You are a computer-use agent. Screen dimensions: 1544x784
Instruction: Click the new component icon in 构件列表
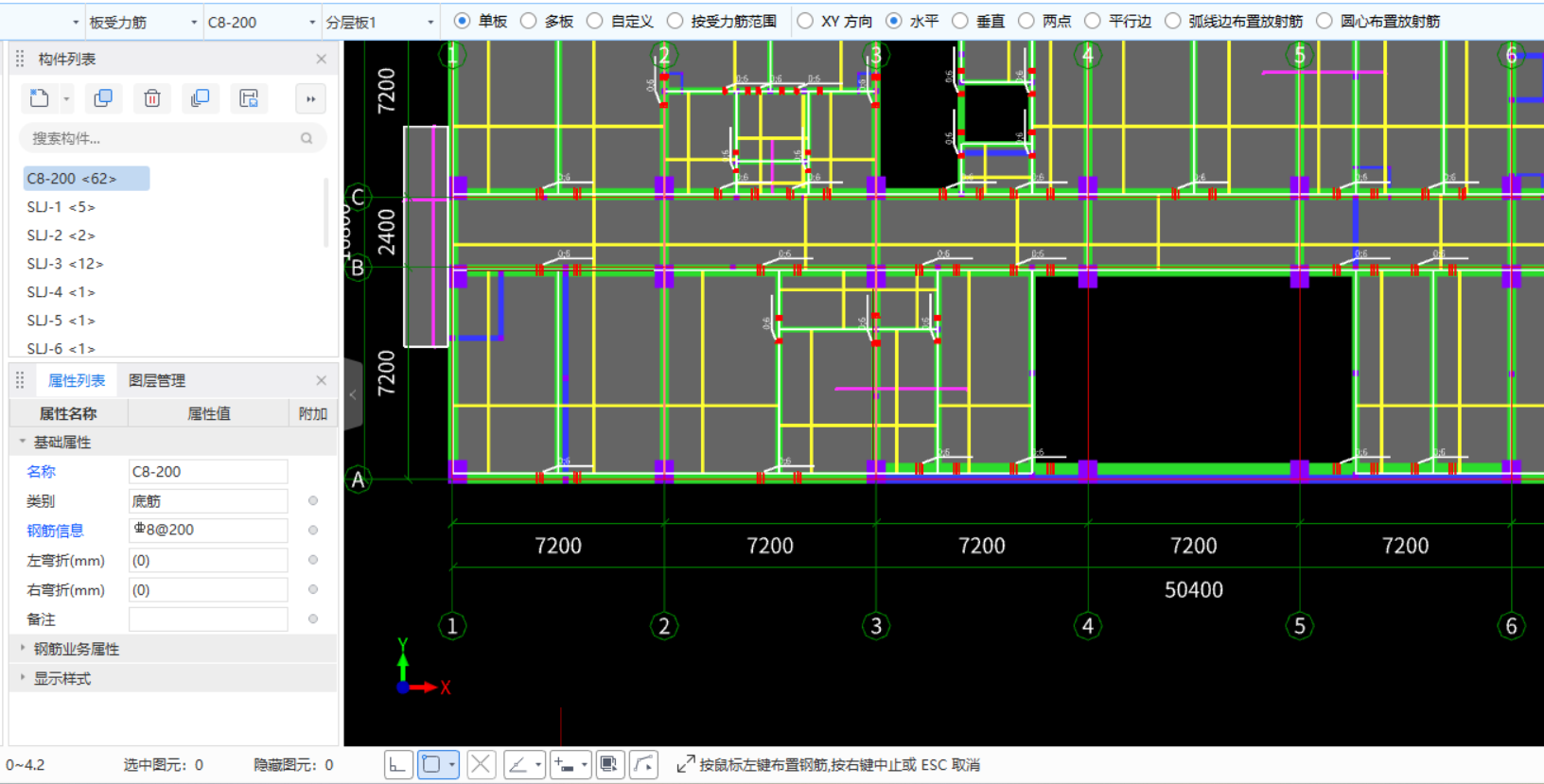tap(39, 98)
